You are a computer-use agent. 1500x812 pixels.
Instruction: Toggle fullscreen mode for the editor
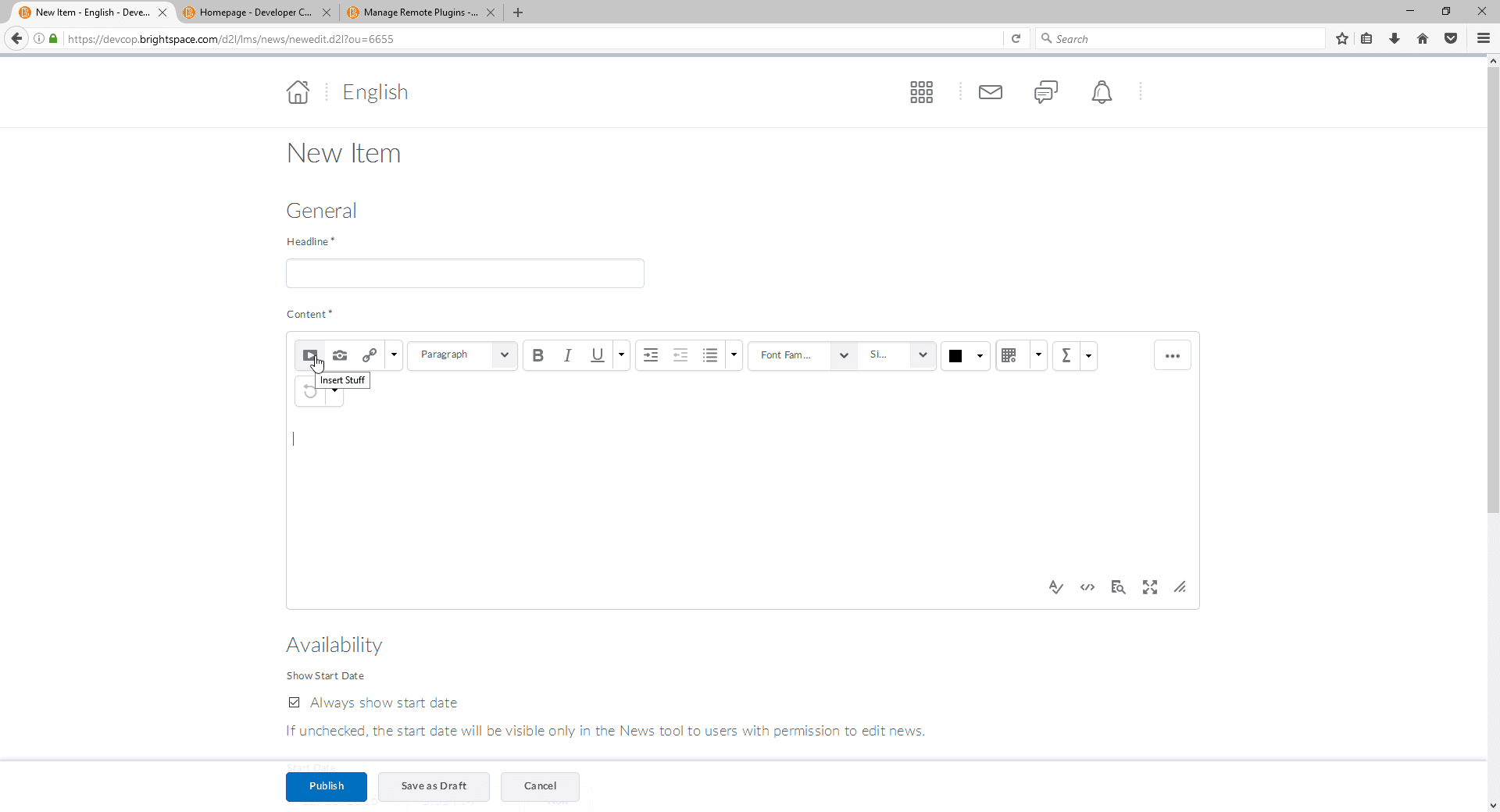pos(1150,587)
